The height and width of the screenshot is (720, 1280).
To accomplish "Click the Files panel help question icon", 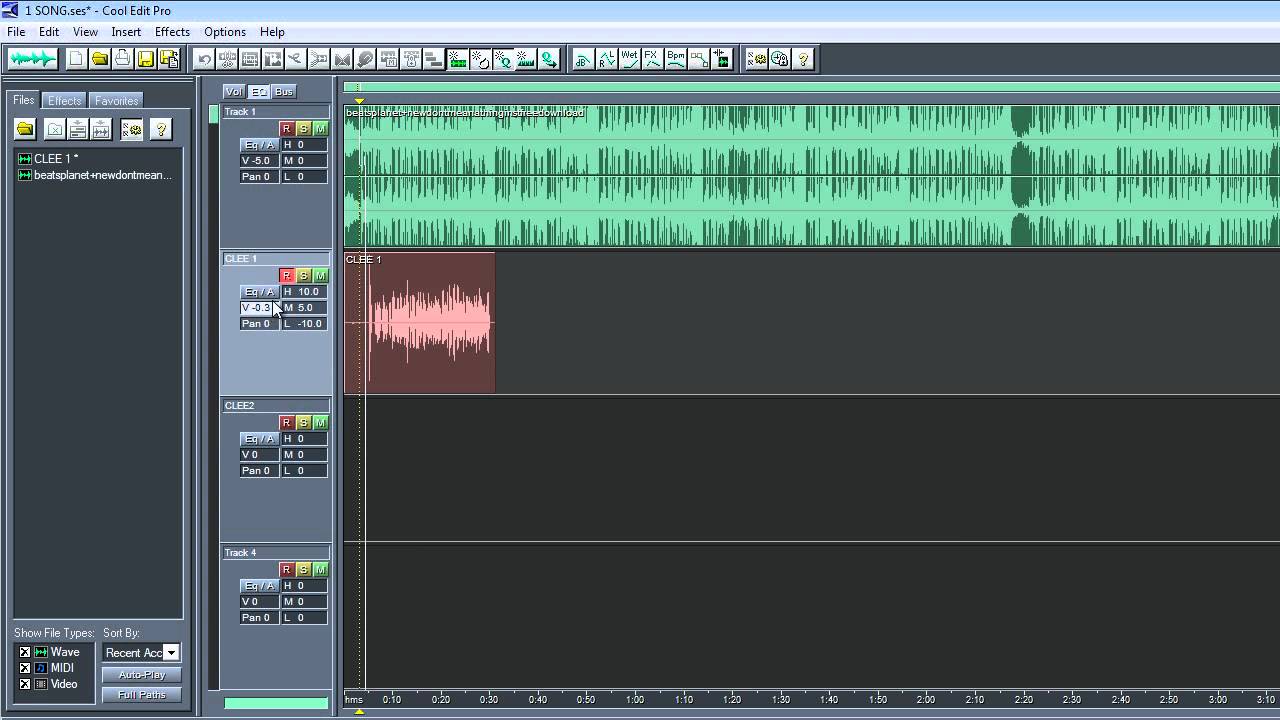I will tap(160, 129).
